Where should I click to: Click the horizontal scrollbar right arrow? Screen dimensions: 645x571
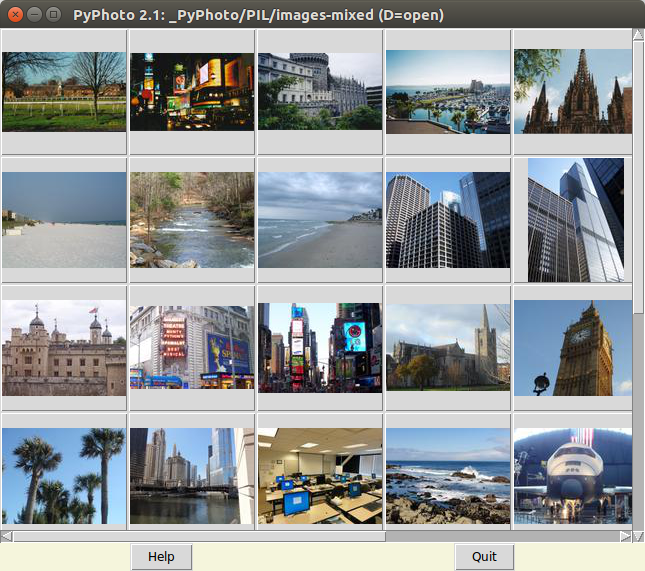coord(626,536)
